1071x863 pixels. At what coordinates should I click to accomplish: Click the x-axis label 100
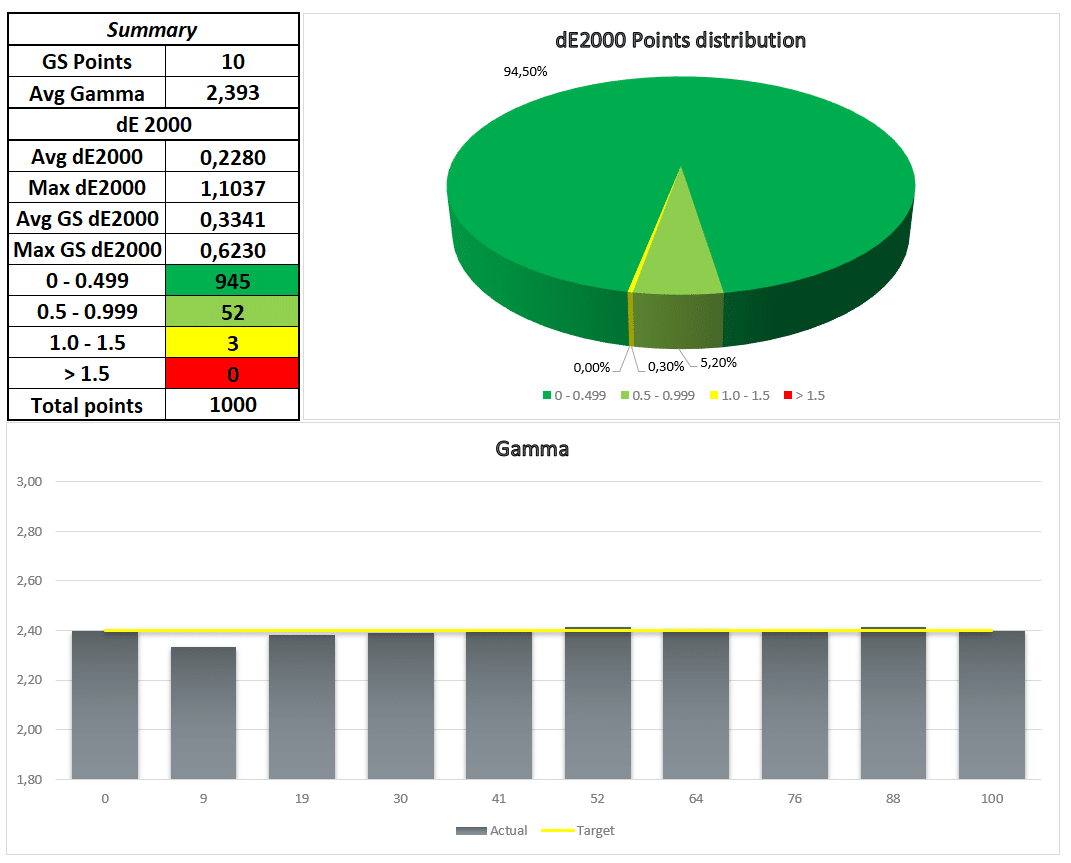pos(992,799)
